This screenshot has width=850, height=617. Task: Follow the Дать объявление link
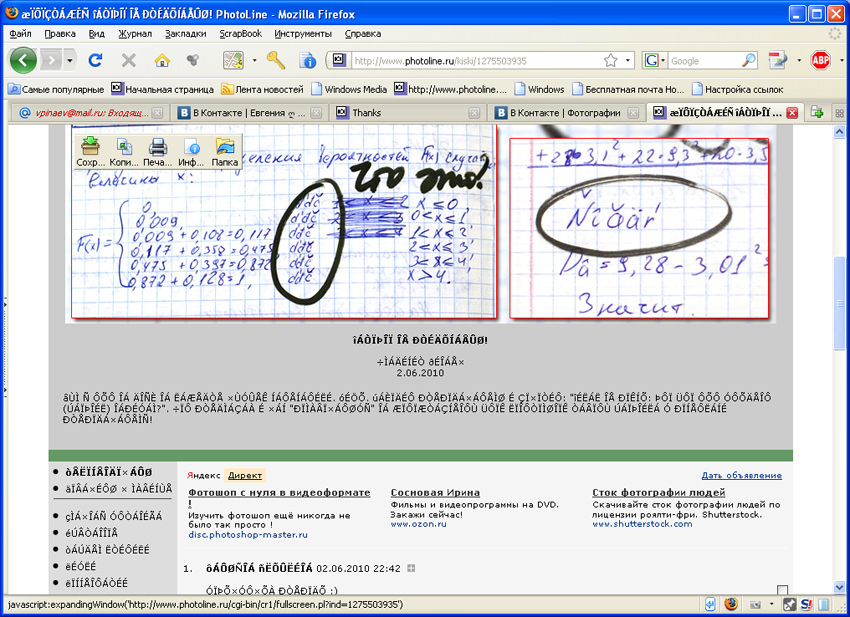point(742,475)
